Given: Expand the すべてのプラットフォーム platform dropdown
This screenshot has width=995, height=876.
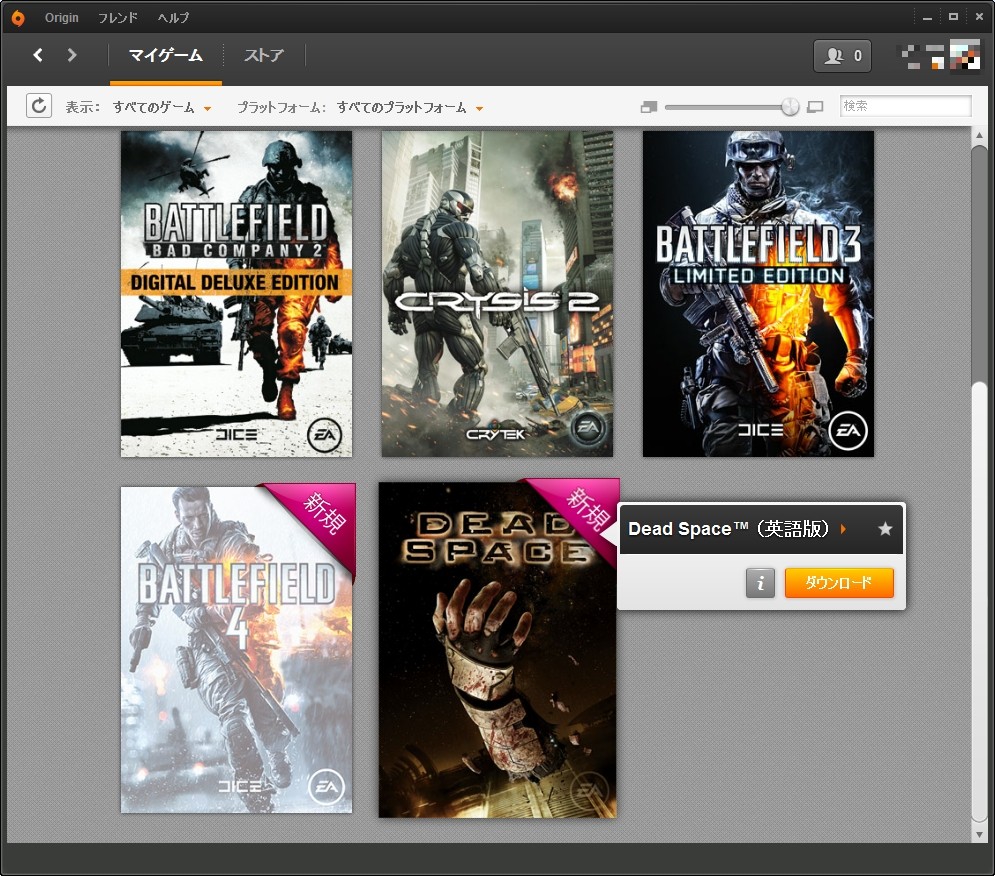Looking at the screenshot, I should coord(409,107).
